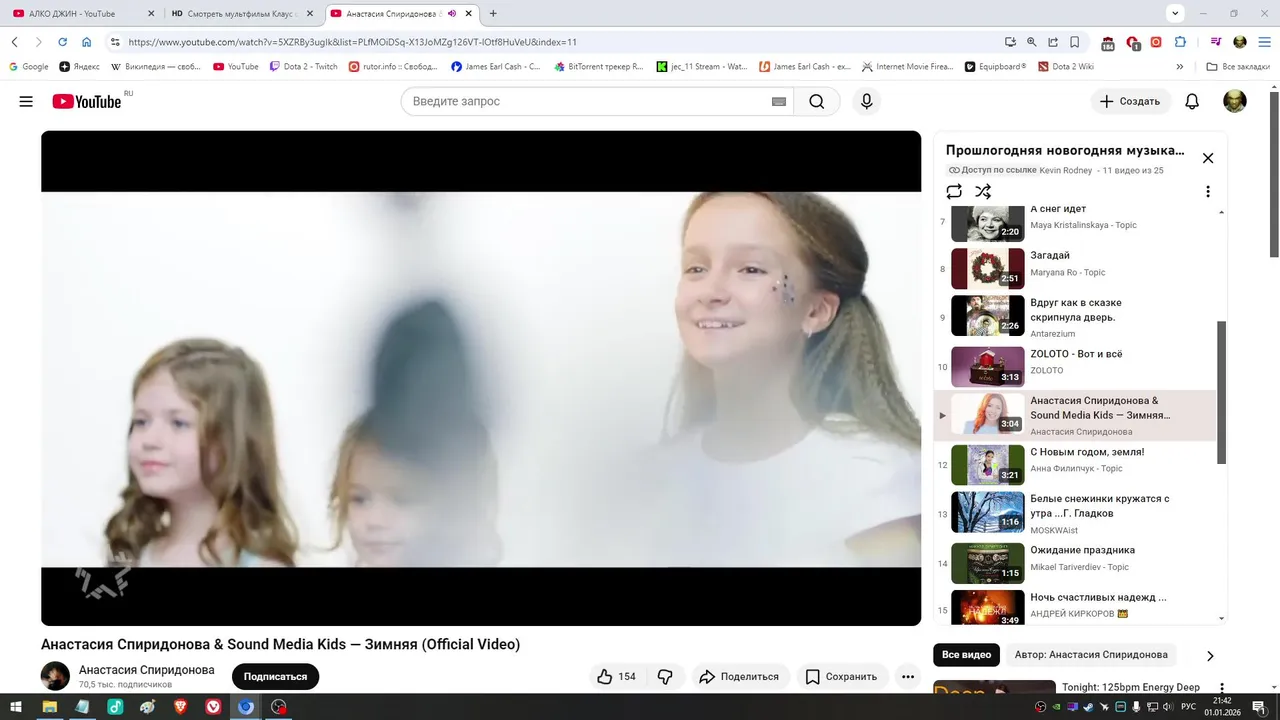This screenshot has height=720, width=1280.
Task: Open the browser main menu button
Action: [x=1264, y=42]
